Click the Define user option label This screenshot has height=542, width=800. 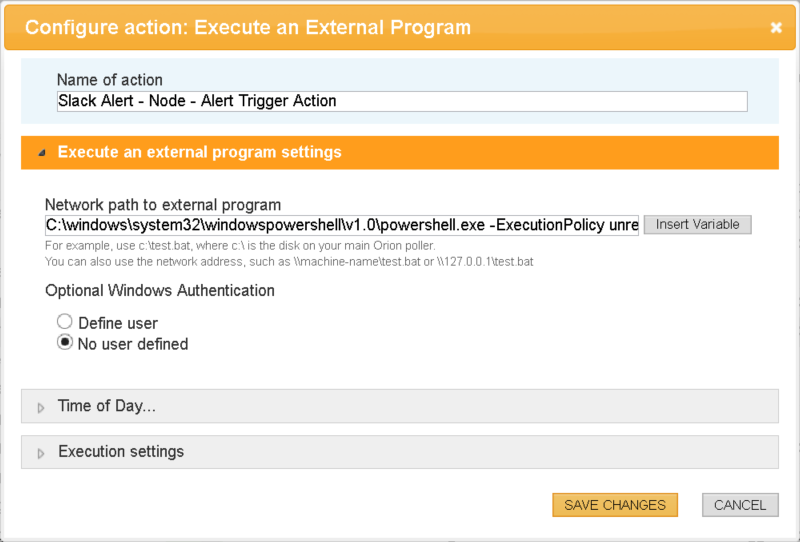pyautogui.click(x=118, y=323)
